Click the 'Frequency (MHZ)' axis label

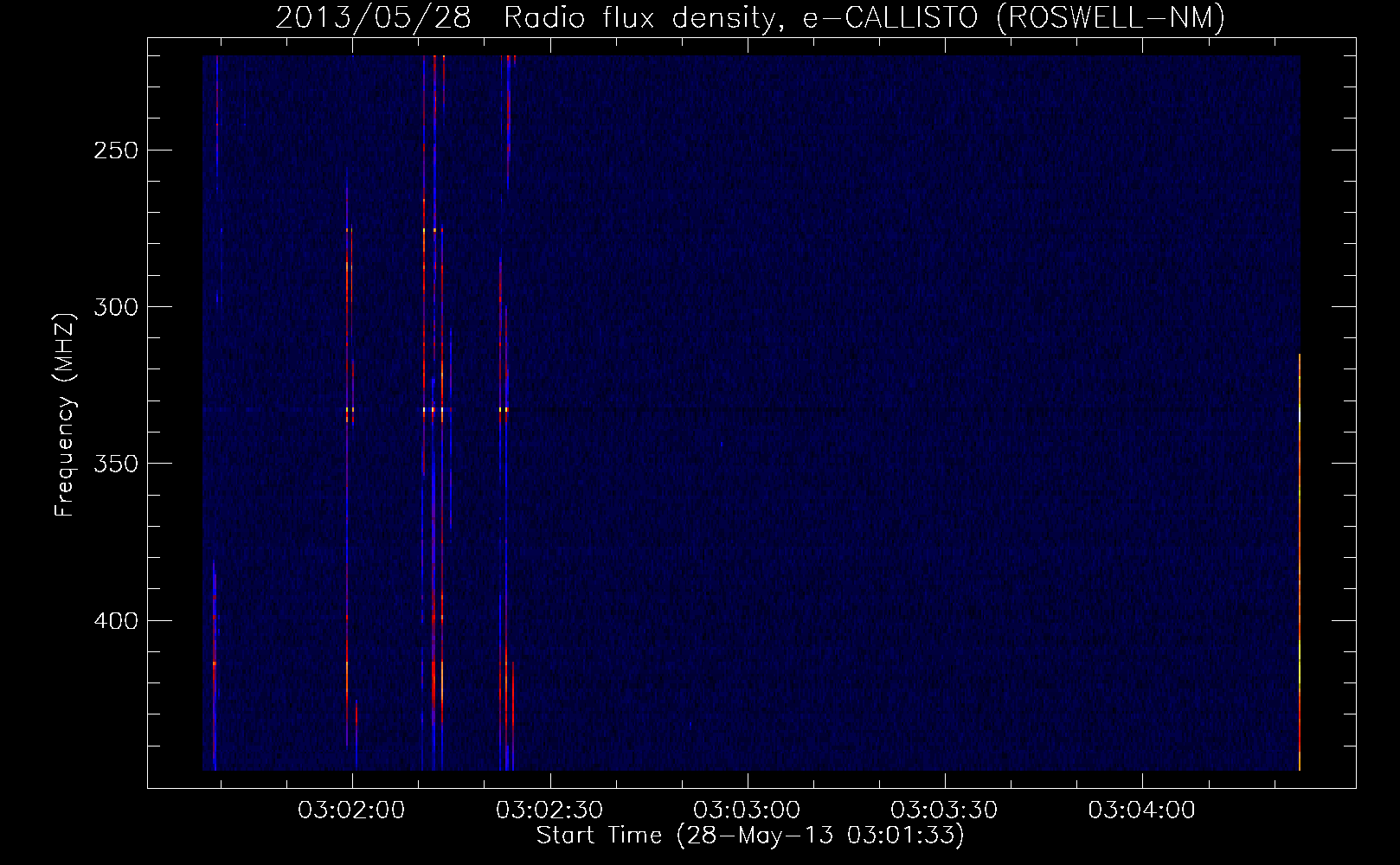click(65, 413)
